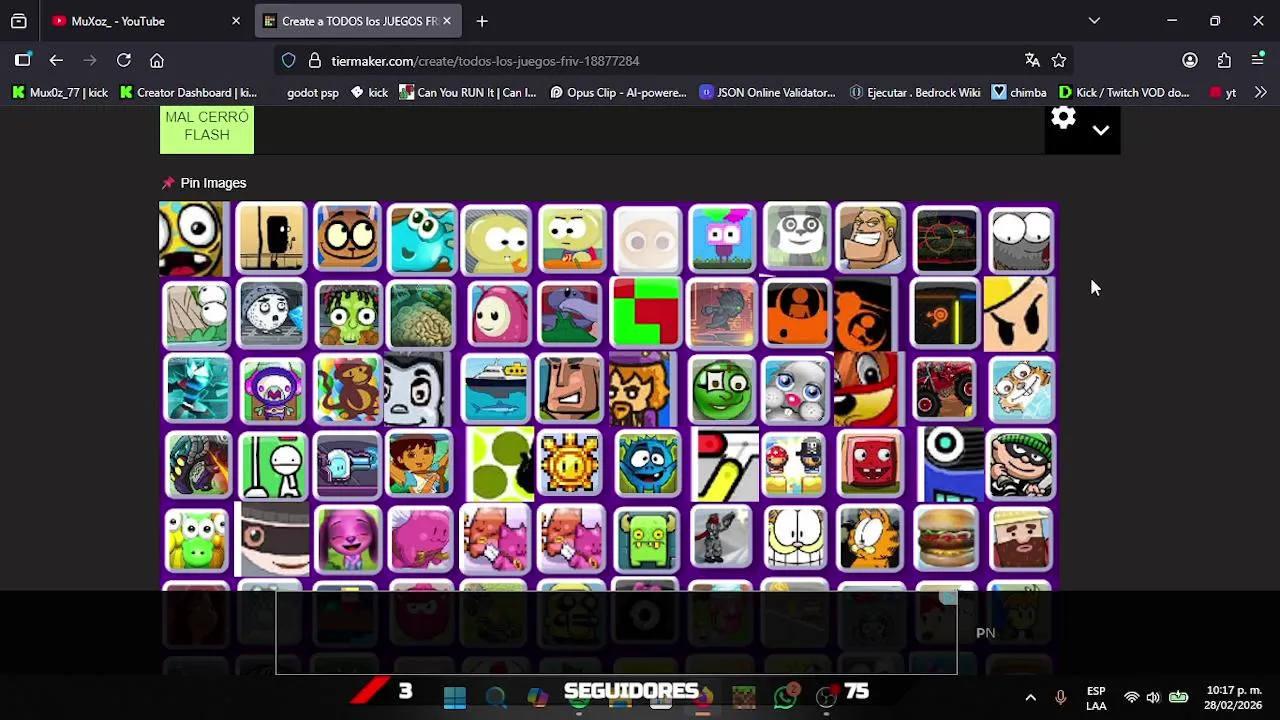Screen dimensions: 1280x720
Task: Open Can You RUN It bookmark
Action: click(x=467, y=92)
